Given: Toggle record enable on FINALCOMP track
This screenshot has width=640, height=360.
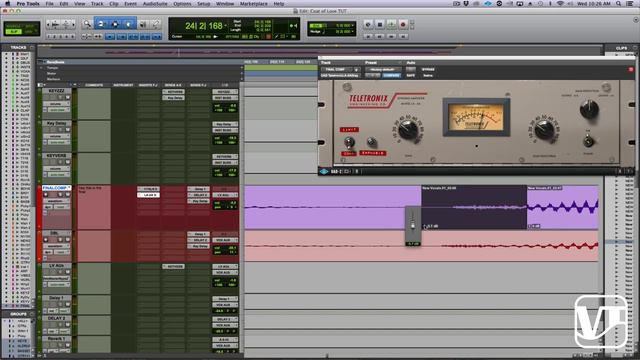Looking at the screenshot, I should [46, 195].
